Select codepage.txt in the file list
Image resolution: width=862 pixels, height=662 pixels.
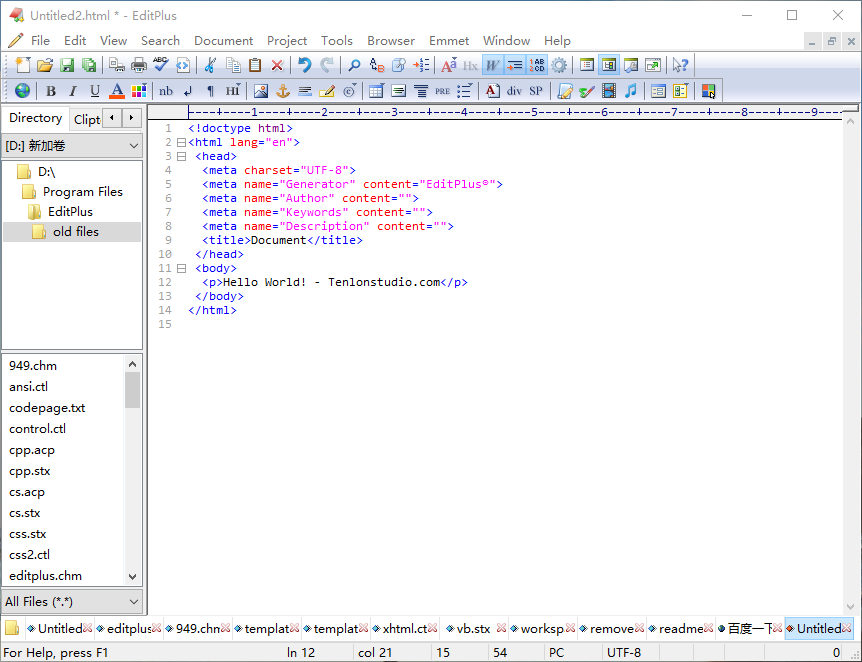47,408
